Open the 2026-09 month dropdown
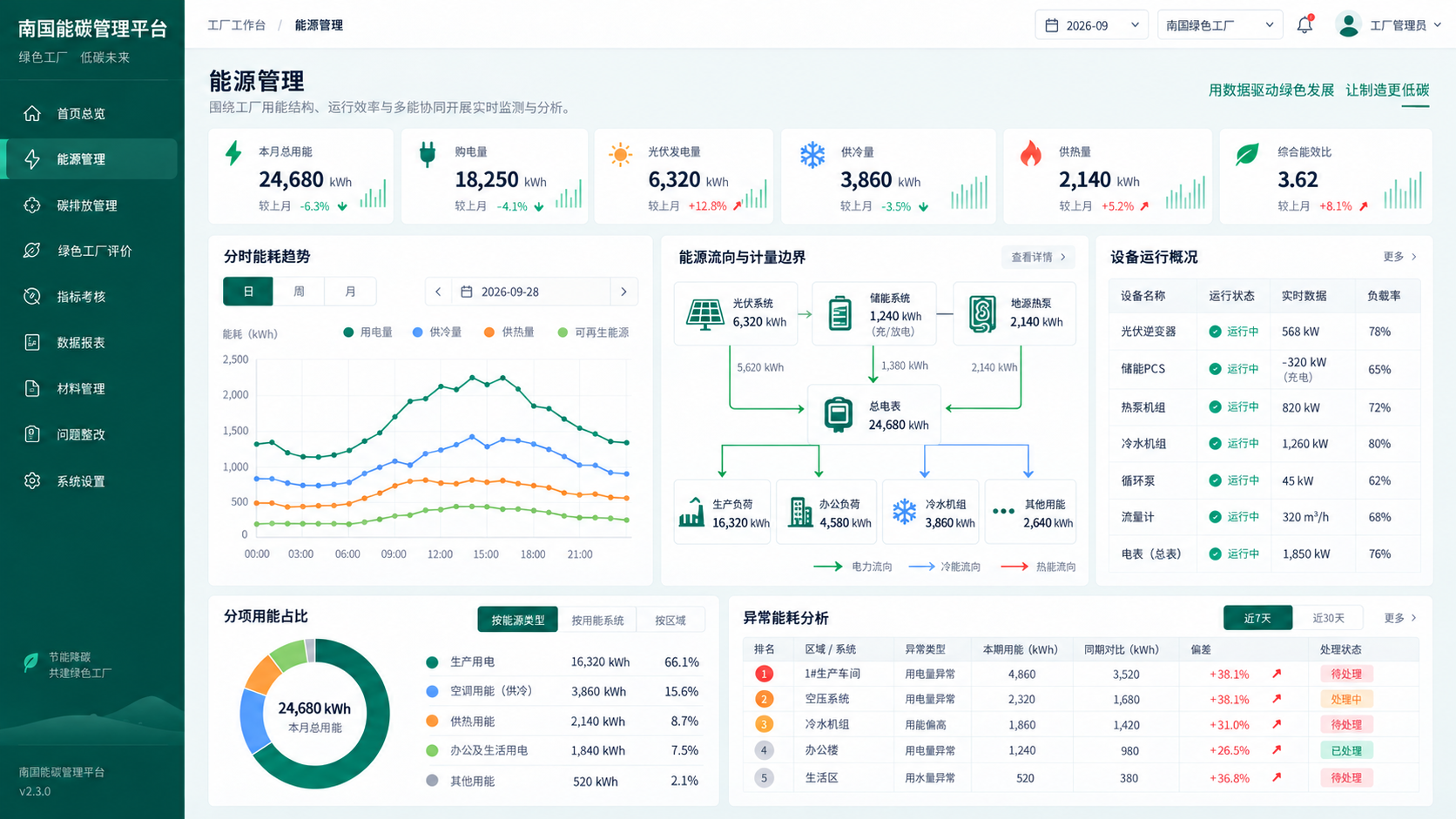Viewport: 1456px width, 819px height. (x=1091, y=25)
